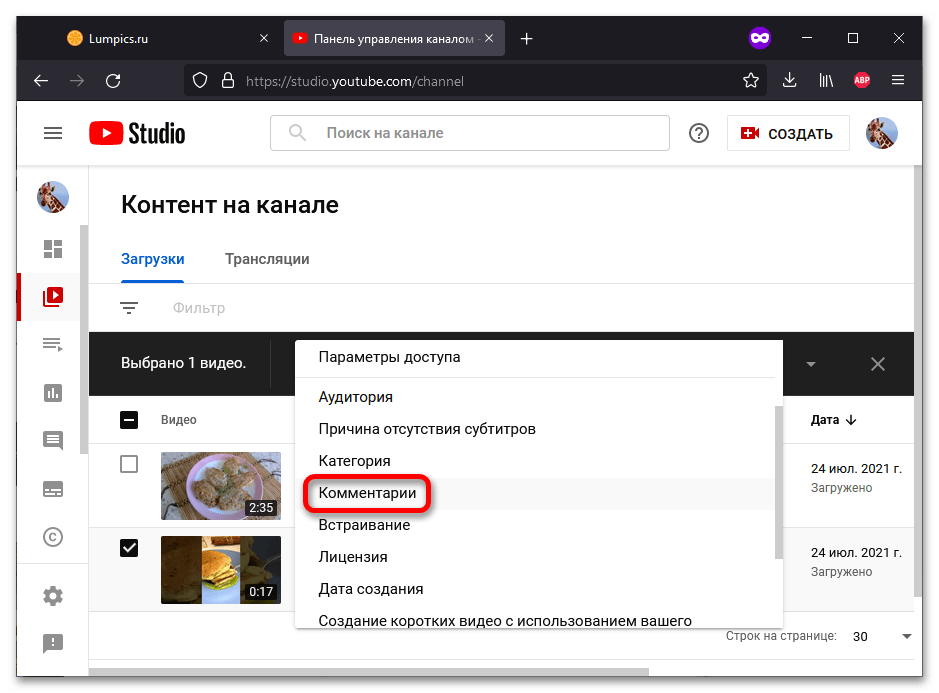The width and height of the screenshot is (939, 693).
Task: Close the selection bar with X
Action: pyautogui.click(x=877, y=364)
